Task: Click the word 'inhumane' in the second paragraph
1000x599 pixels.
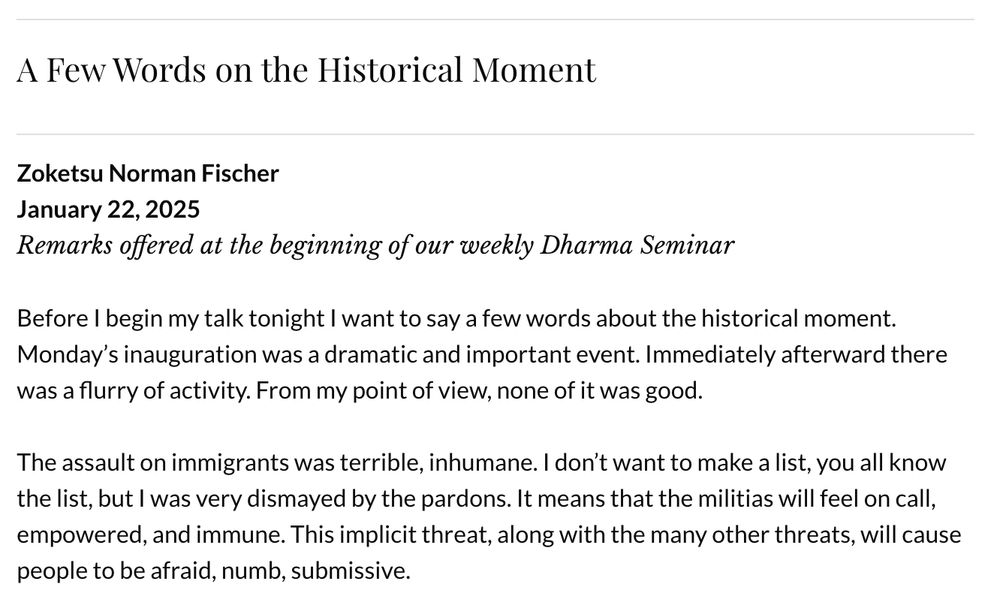Action: pos(482,462)
